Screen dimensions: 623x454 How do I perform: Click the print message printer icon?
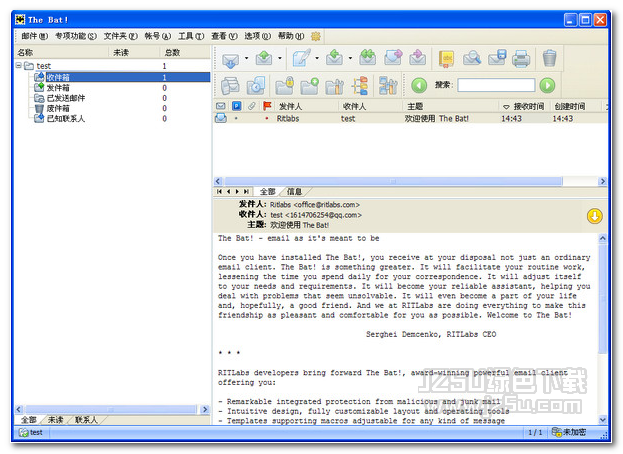[x=521, y=58]
